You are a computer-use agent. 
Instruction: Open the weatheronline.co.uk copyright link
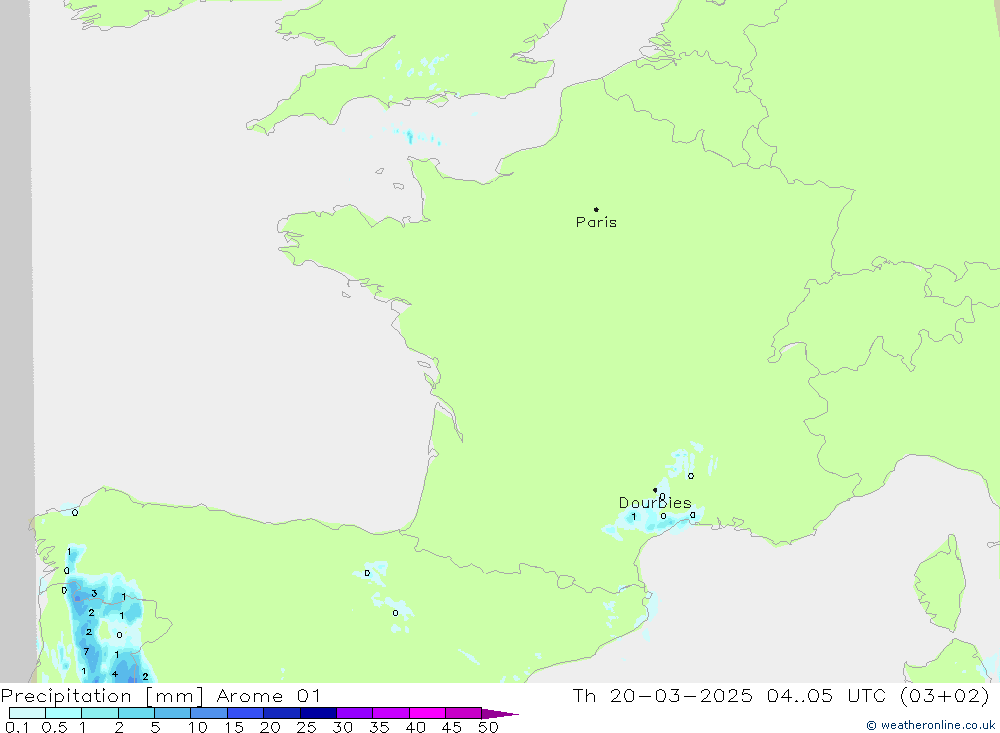tap(930, 725)
